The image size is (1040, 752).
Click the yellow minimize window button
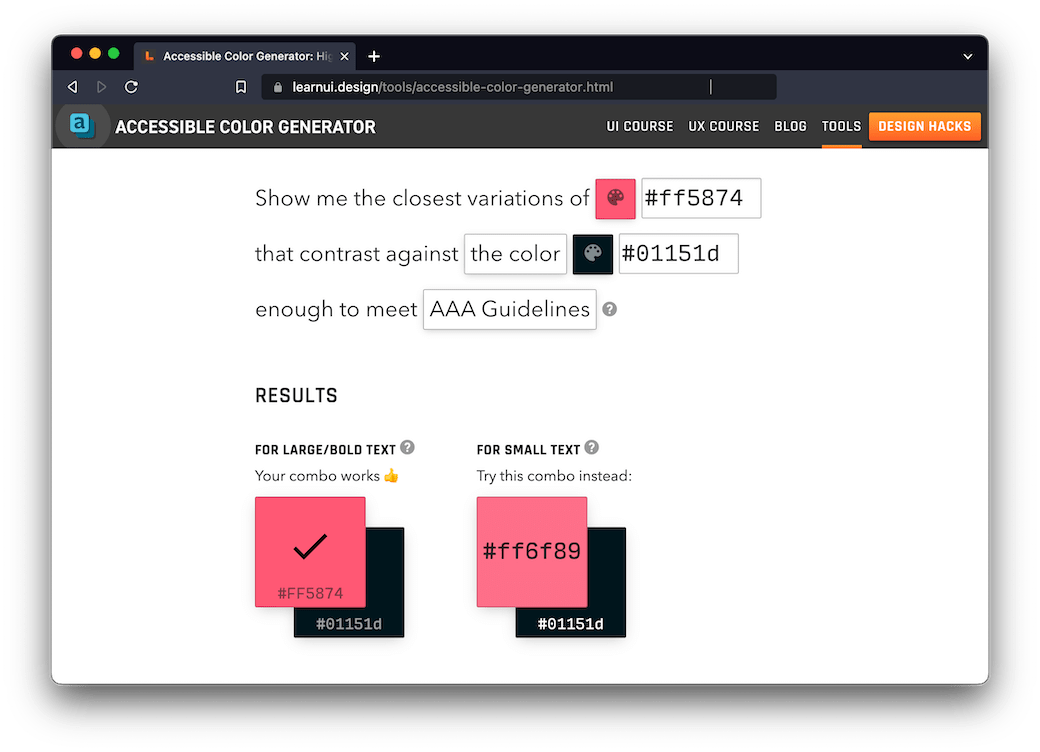click(x=95, y=54)
